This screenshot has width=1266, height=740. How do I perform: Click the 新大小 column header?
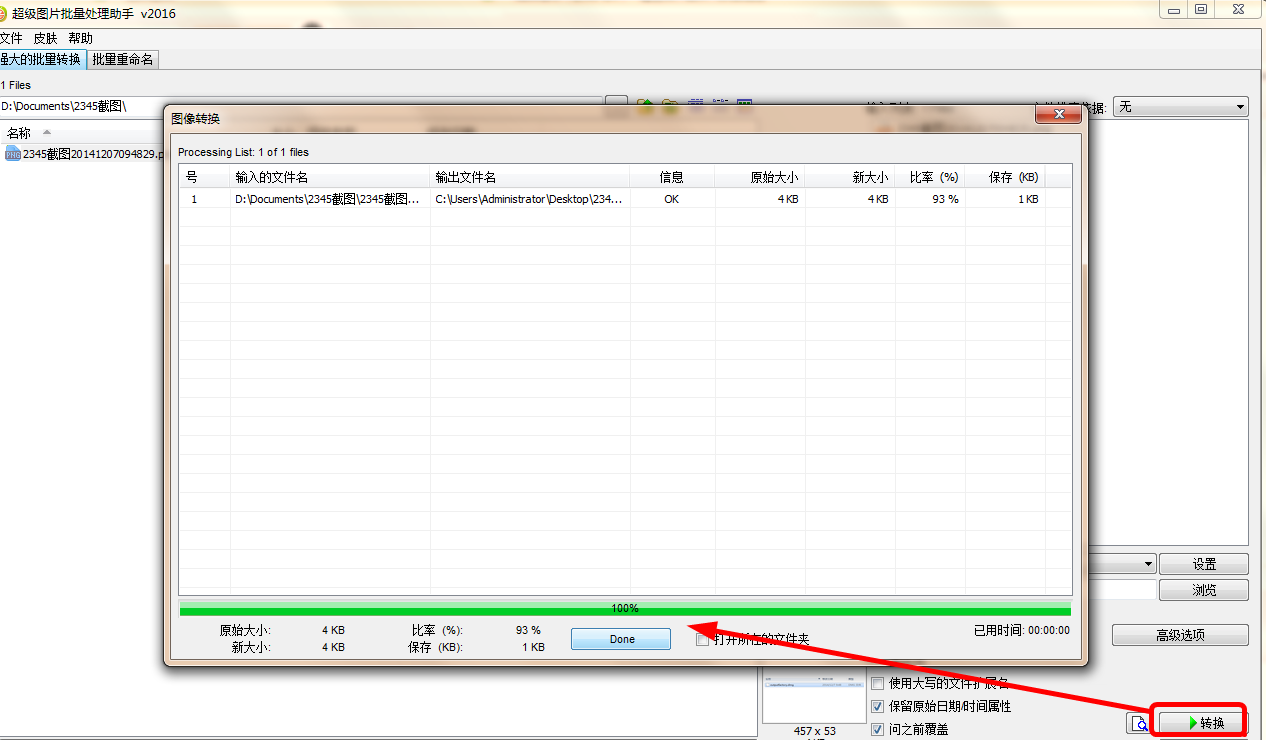pos(850,177)
